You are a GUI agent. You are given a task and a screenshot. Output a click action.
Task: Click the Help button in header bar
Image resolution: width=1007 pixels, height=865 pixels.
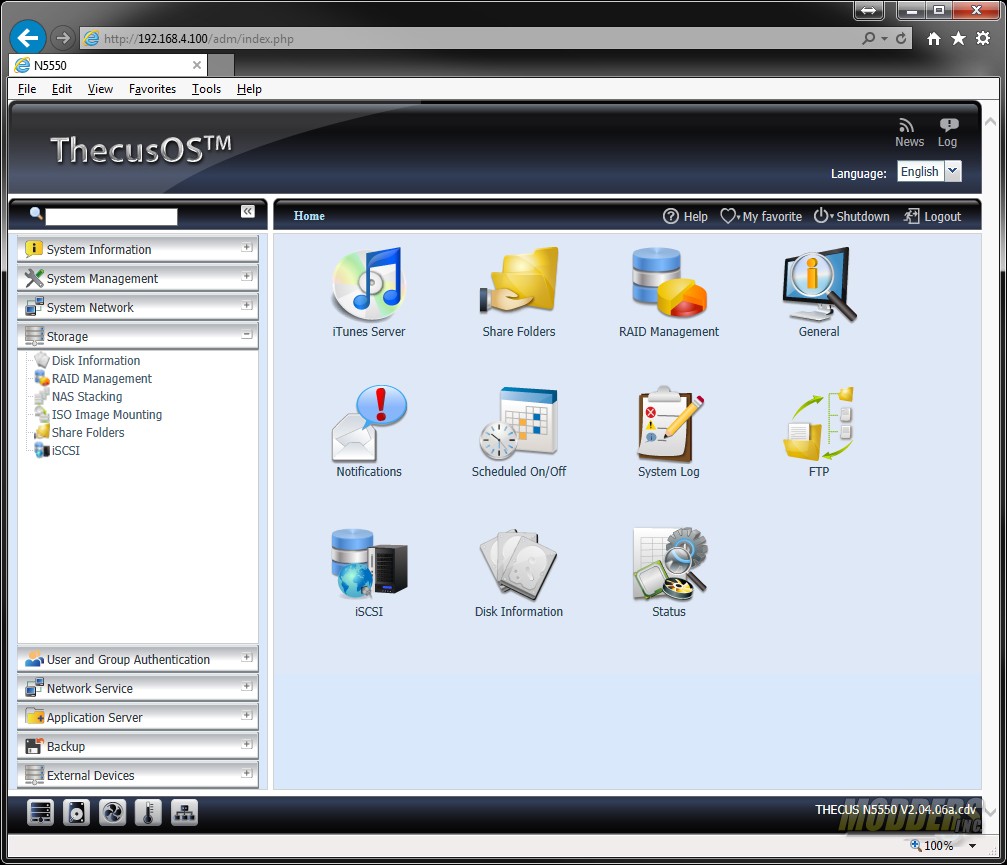685,216
